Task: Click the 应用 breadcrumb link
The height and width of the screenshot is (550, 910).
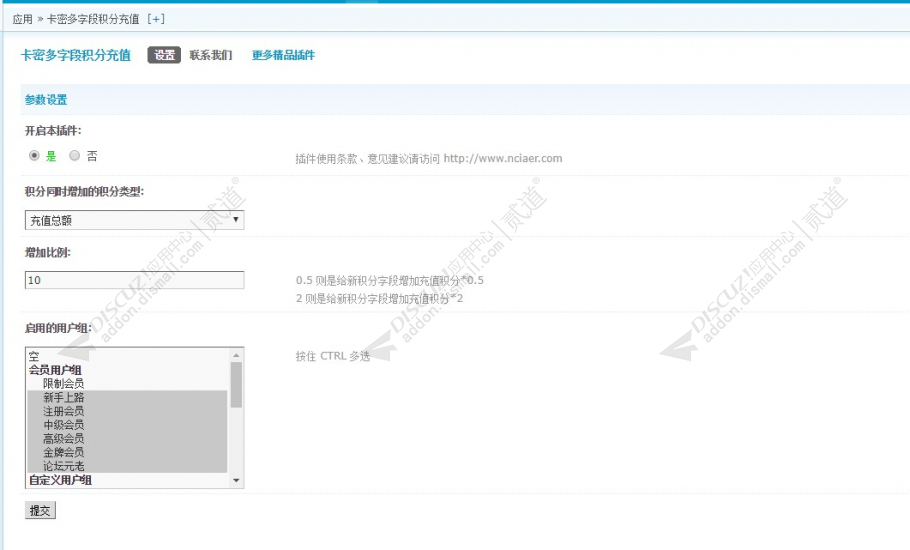Action: click(x=23, y=19)
